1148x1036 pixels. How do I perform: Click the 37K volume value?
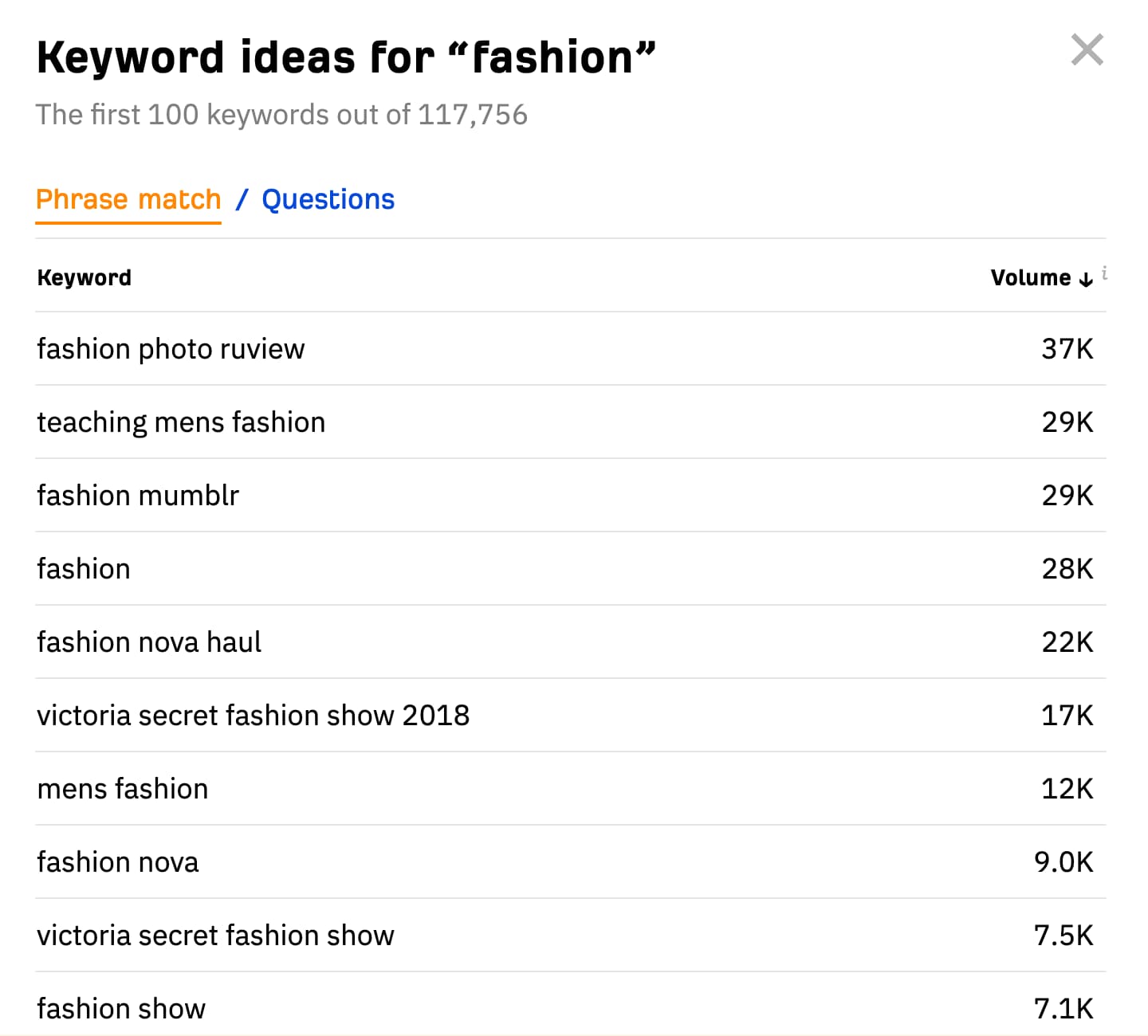[1067, 348]
